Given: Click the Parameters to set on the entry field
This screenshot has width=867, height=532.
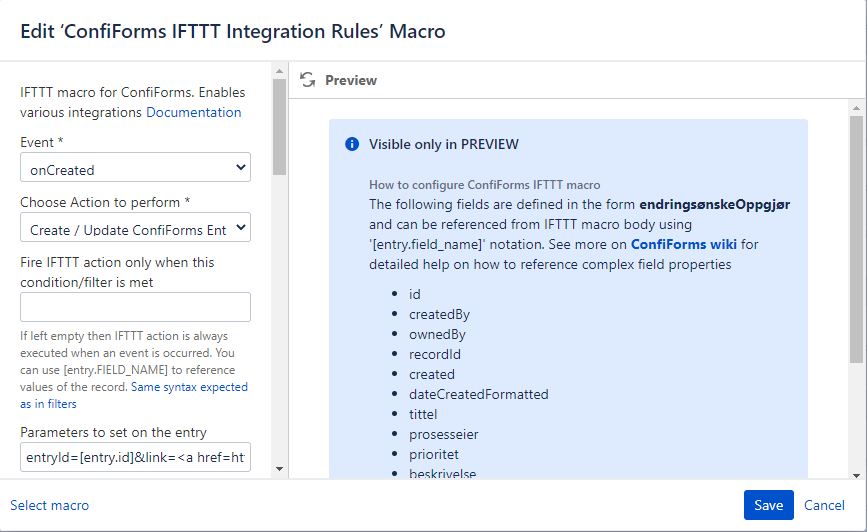Looking at the screenshot, I should (135, 457).
